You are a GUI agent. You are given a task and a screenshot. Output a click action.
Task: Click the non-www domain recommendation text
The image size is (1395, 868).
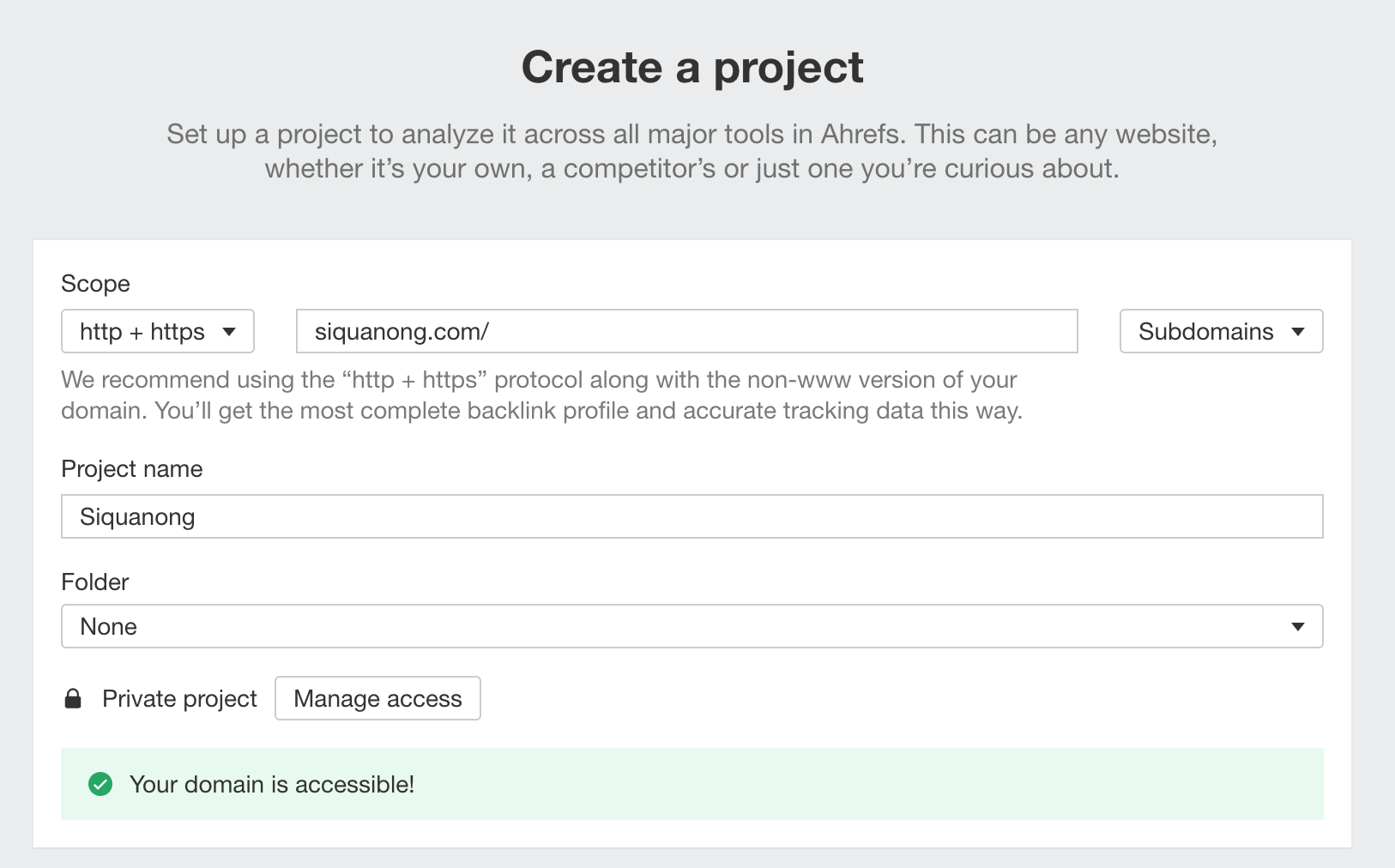[540, 395]
